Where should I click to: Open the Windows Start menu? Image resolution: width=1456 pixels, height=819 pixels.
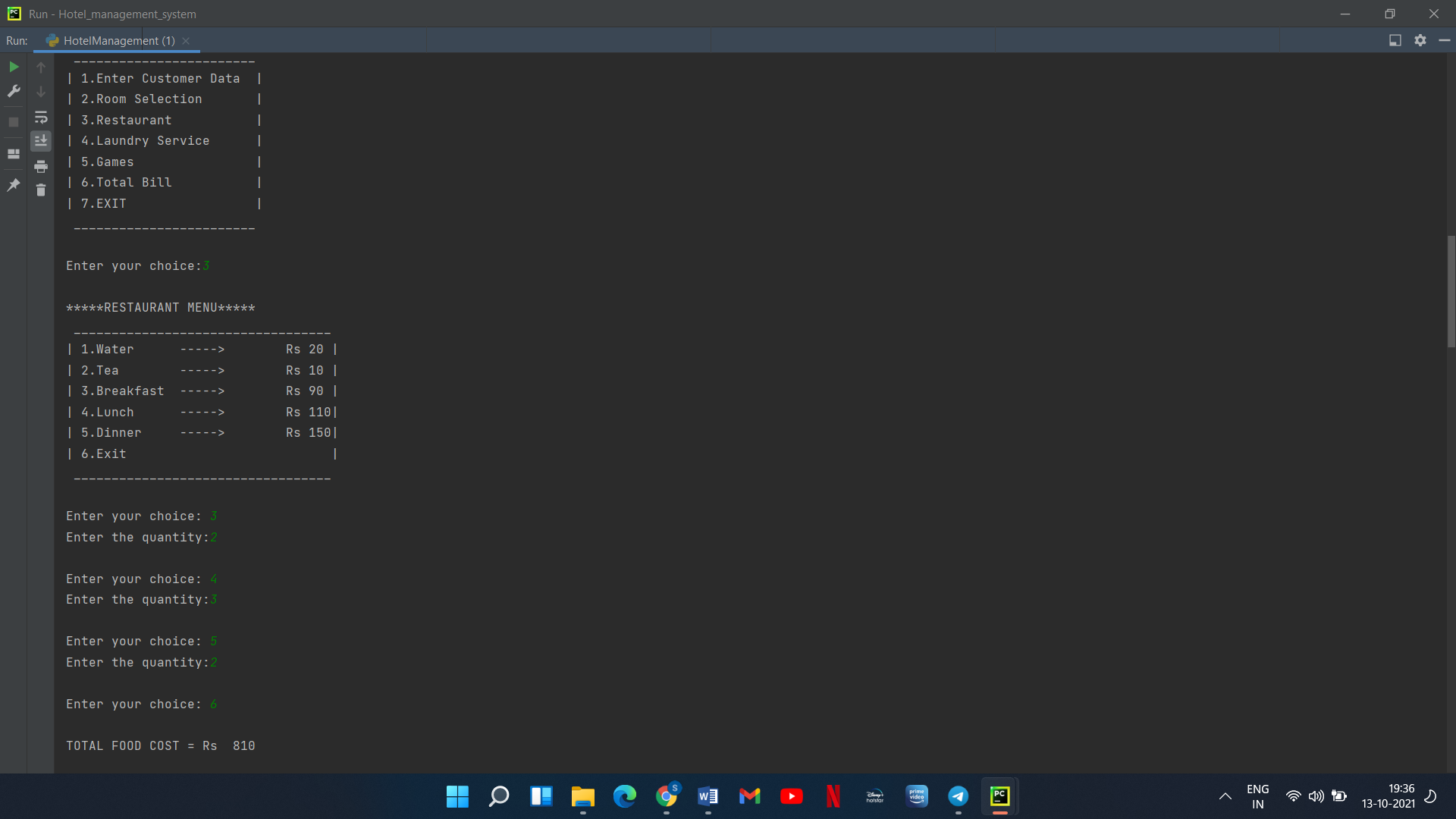point(457,796)
